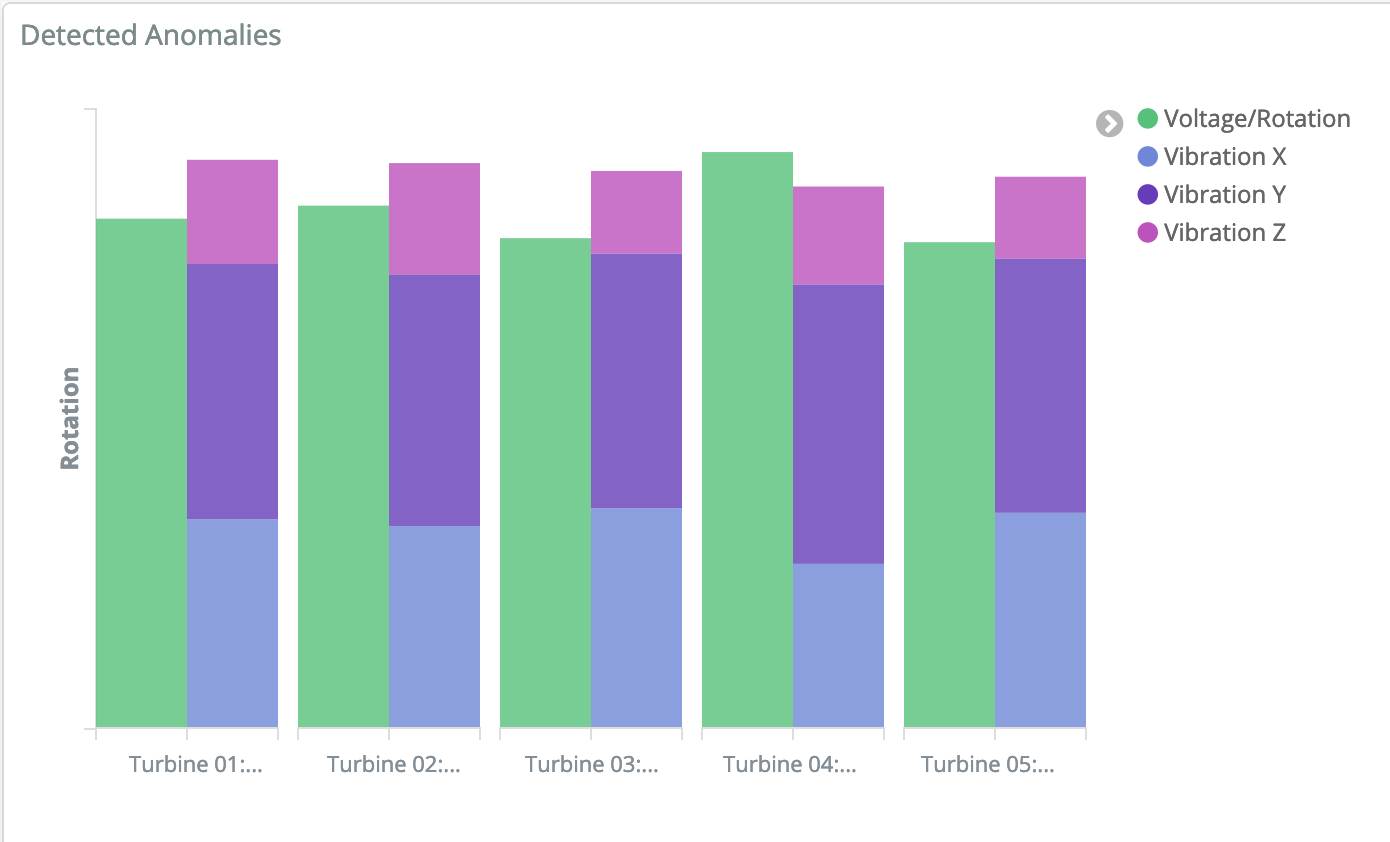Collapse the legend with the chevron icon

[1109, 123]
